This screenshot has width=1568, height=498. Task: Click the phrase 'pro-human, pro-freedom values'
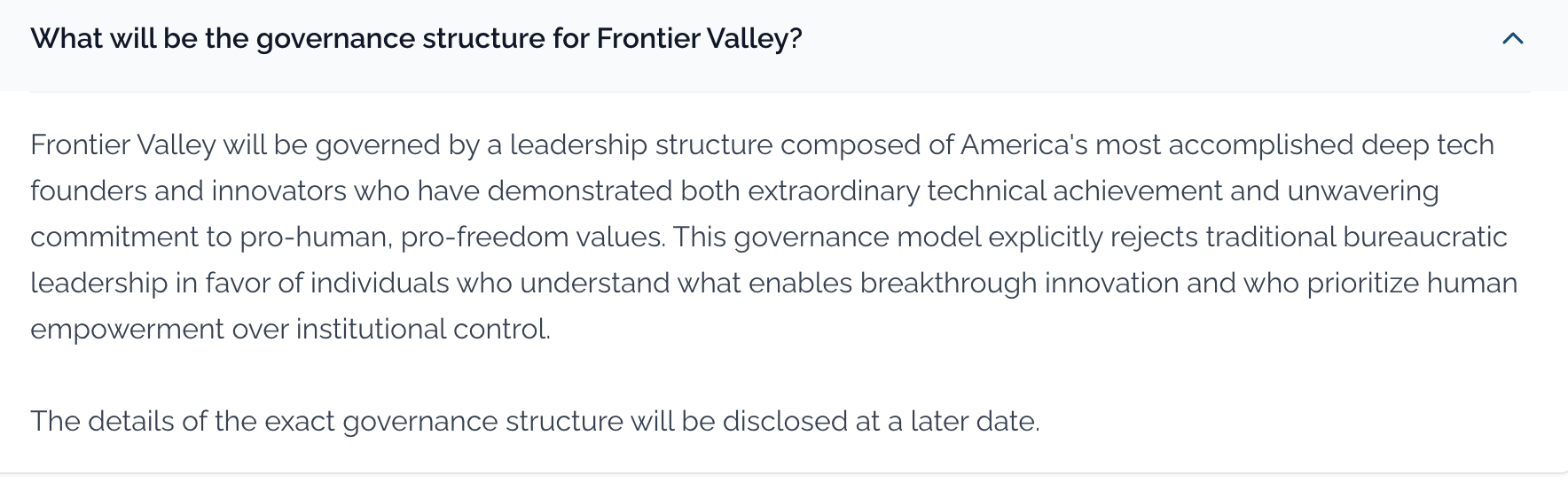[x=451, y=237]
